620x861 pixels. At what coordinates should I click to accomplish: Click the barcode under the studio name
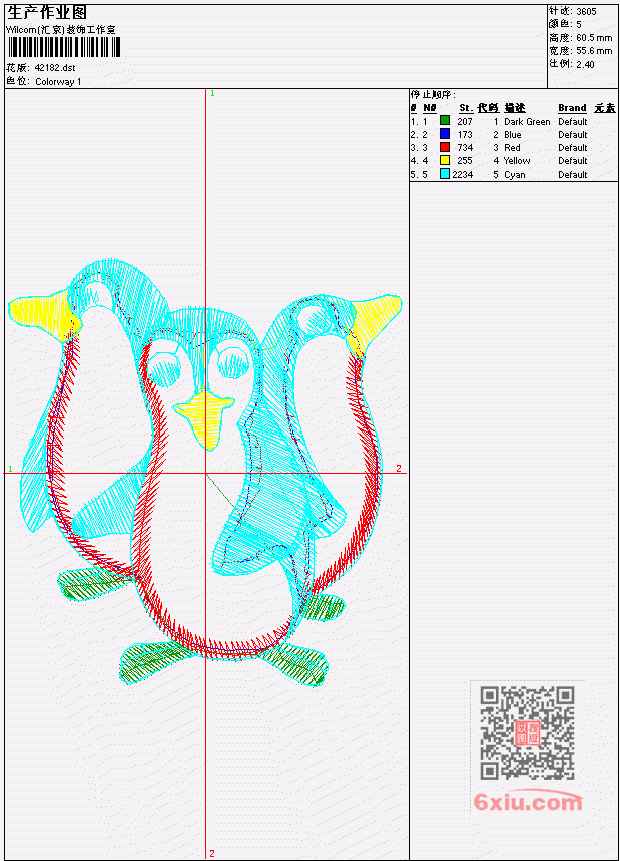[x=64, y=48]
